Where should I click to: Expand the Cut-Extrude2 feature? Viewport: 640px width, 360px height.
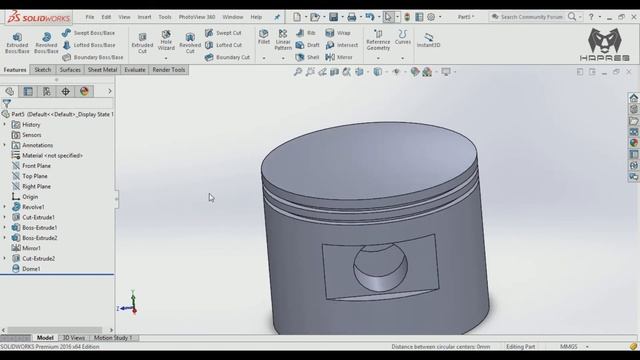tap(4, 258)
